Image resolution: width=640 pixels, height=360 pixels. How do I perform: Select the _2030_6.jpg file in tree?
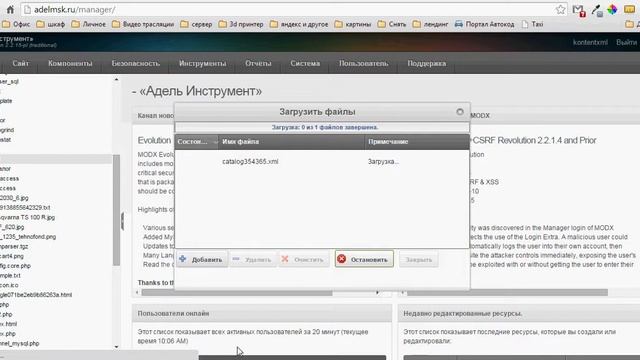coord(14,198)
